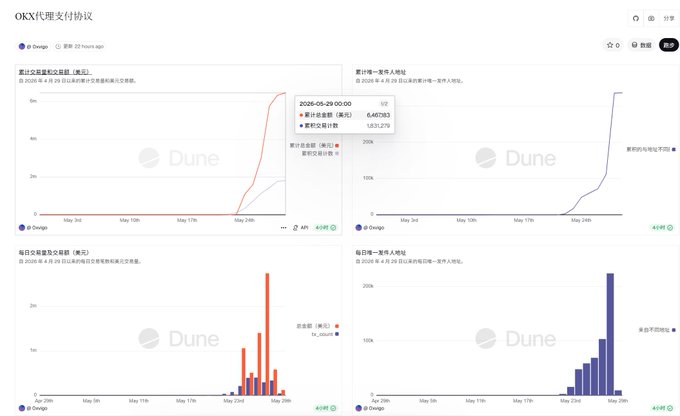Open @Oxvigo author link below daily addresses chart
680x416 pixels.
(370, 408)
